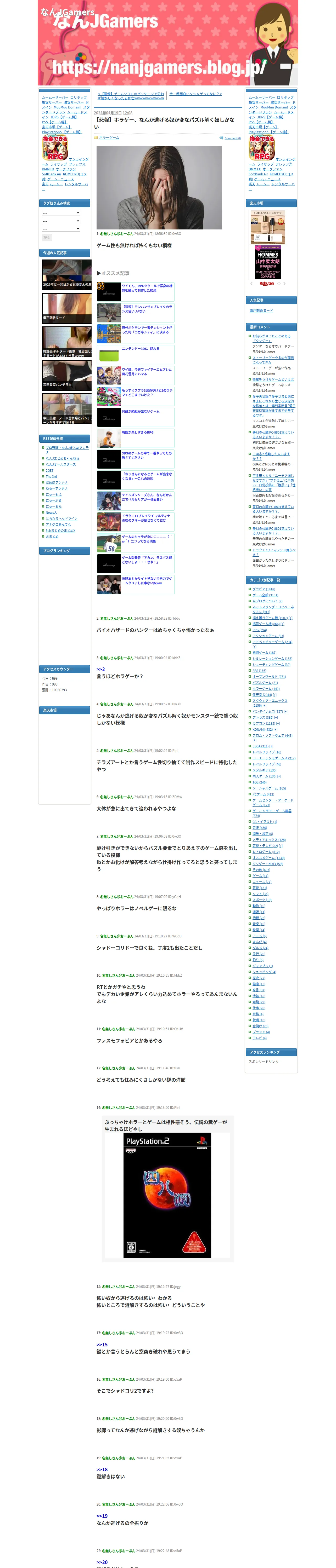Screen dimensions: 336x1568
Task: Open the Comment(0) link on the article
Action: [x=232, y=138]
